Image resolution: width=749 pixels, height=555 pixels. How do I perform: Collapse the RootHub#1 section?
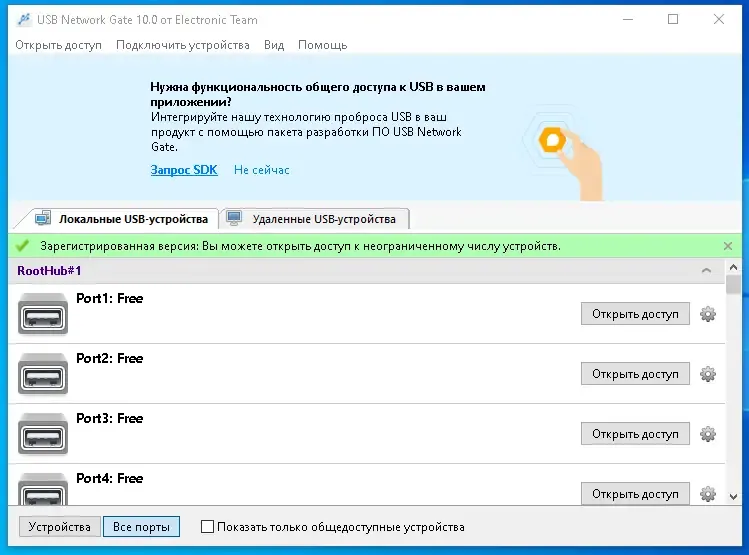click(x=706, y=271)
